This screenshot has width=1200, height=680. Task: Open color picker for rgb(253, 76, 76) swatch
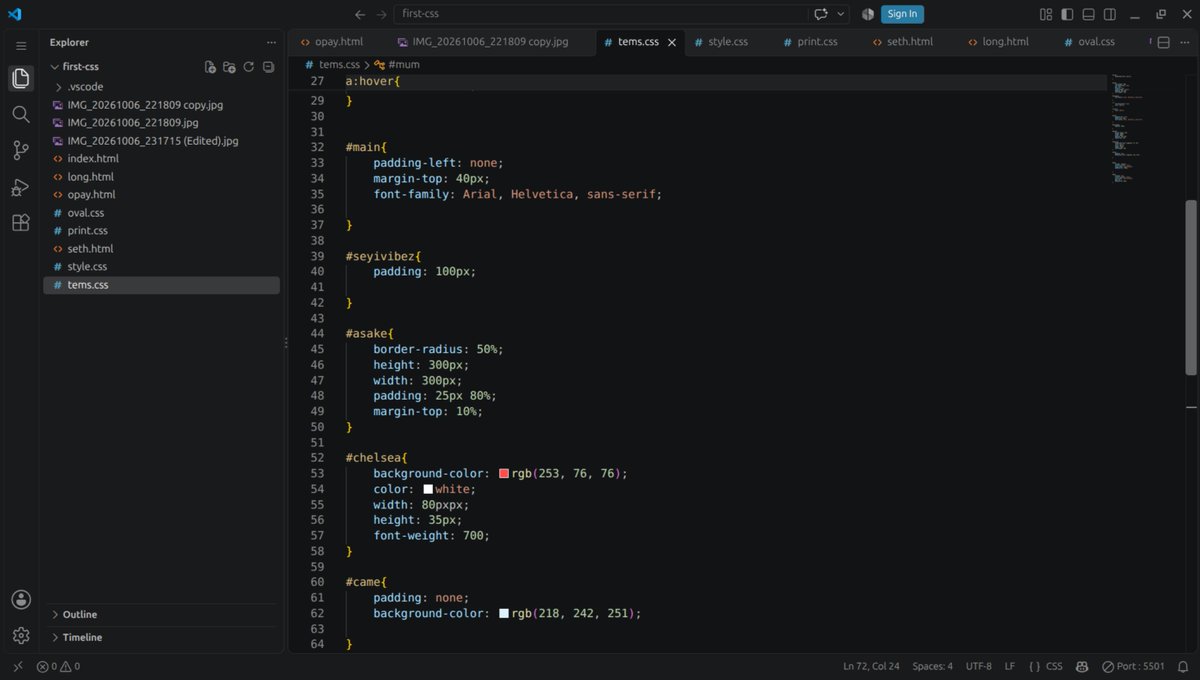pyautogui.click(x=504, y=473)
